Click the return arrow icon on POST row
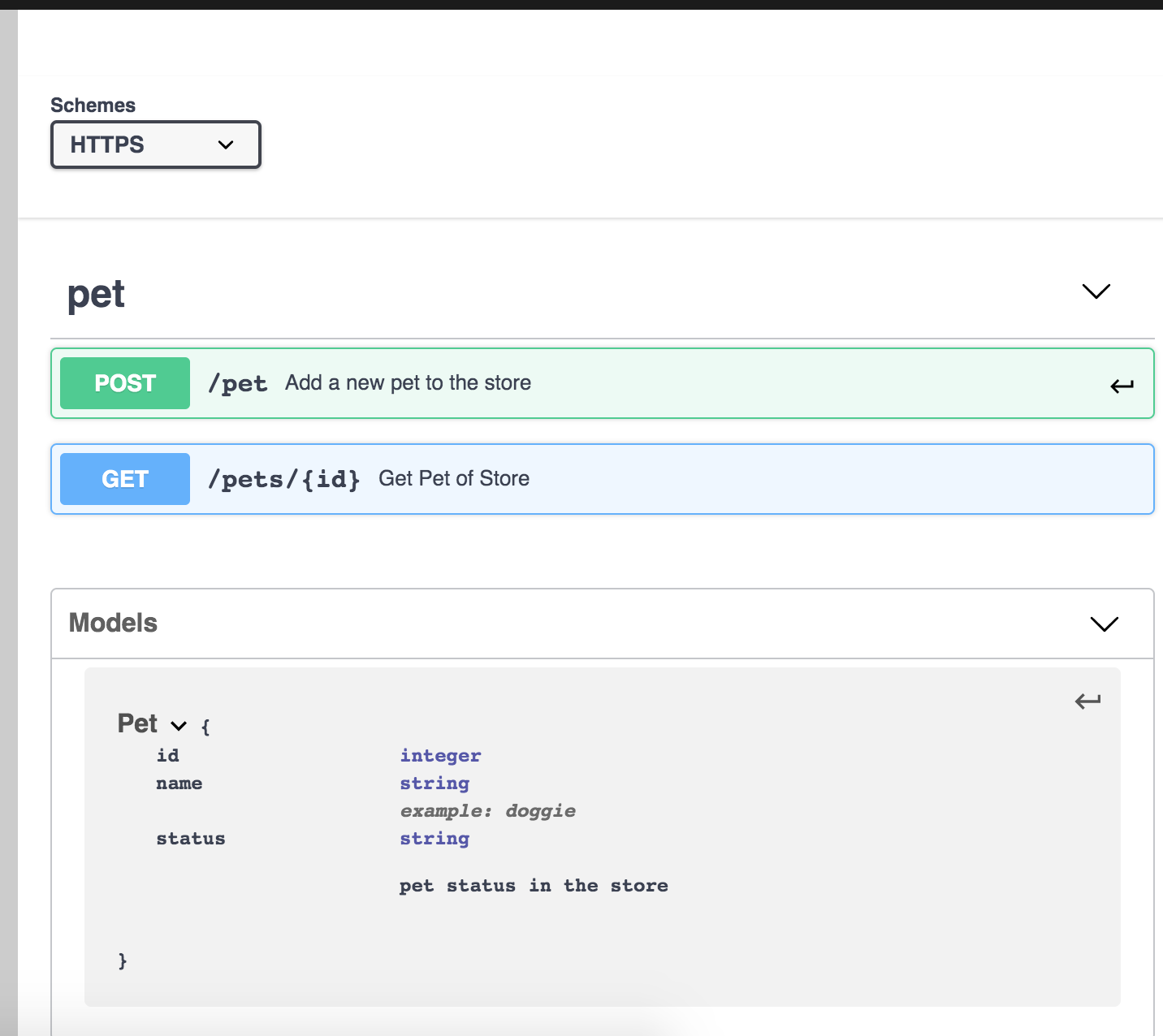Viewport: 1163px width, 1036px height. (x=1122, y=386)
